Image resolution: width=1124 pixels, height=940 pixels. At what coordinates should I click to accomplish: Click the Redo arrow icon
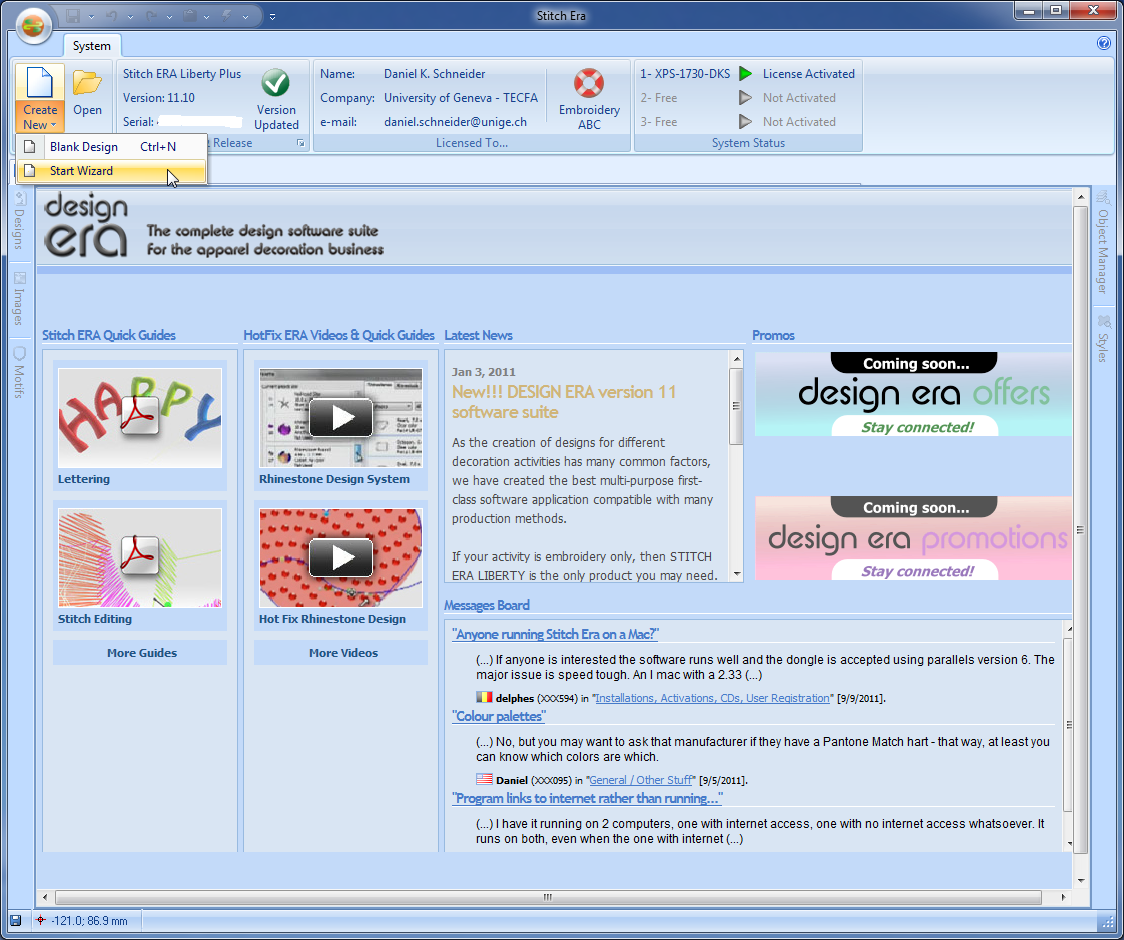pyautogui.click(x=150, y=15)
